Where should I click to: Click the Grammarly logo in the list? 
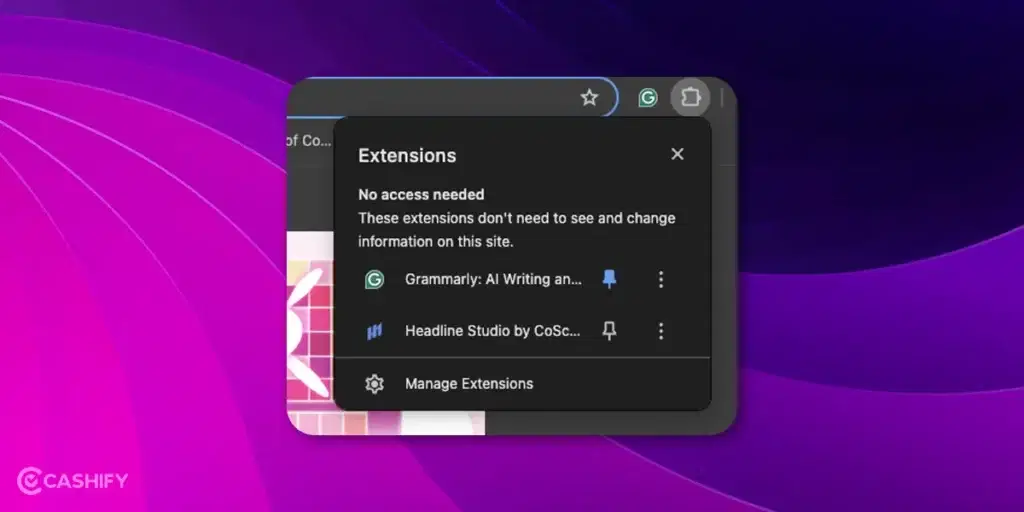tap(374, 280)
